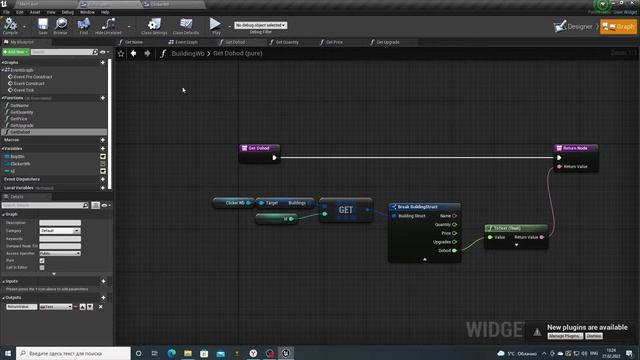Switch to Graph mode
This screenshot has height=360, width=640.
click(618, 27)
